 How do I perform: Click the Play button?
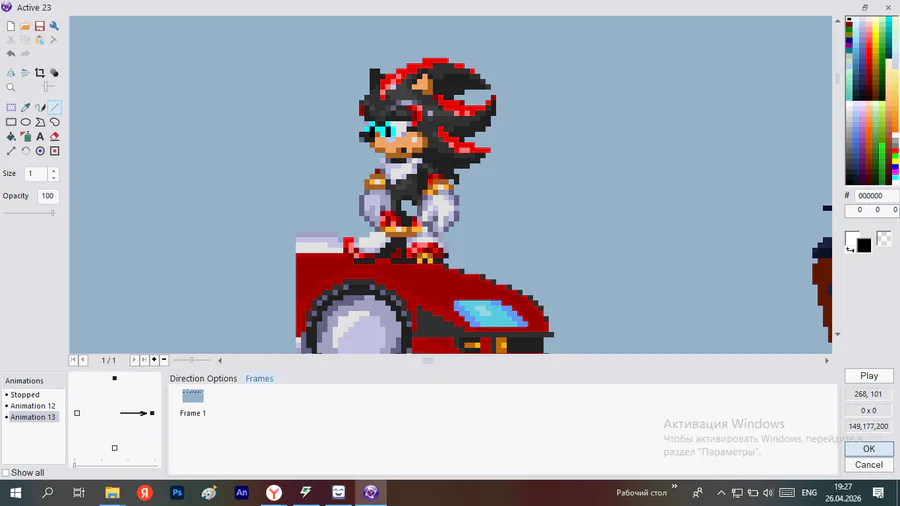869,376
